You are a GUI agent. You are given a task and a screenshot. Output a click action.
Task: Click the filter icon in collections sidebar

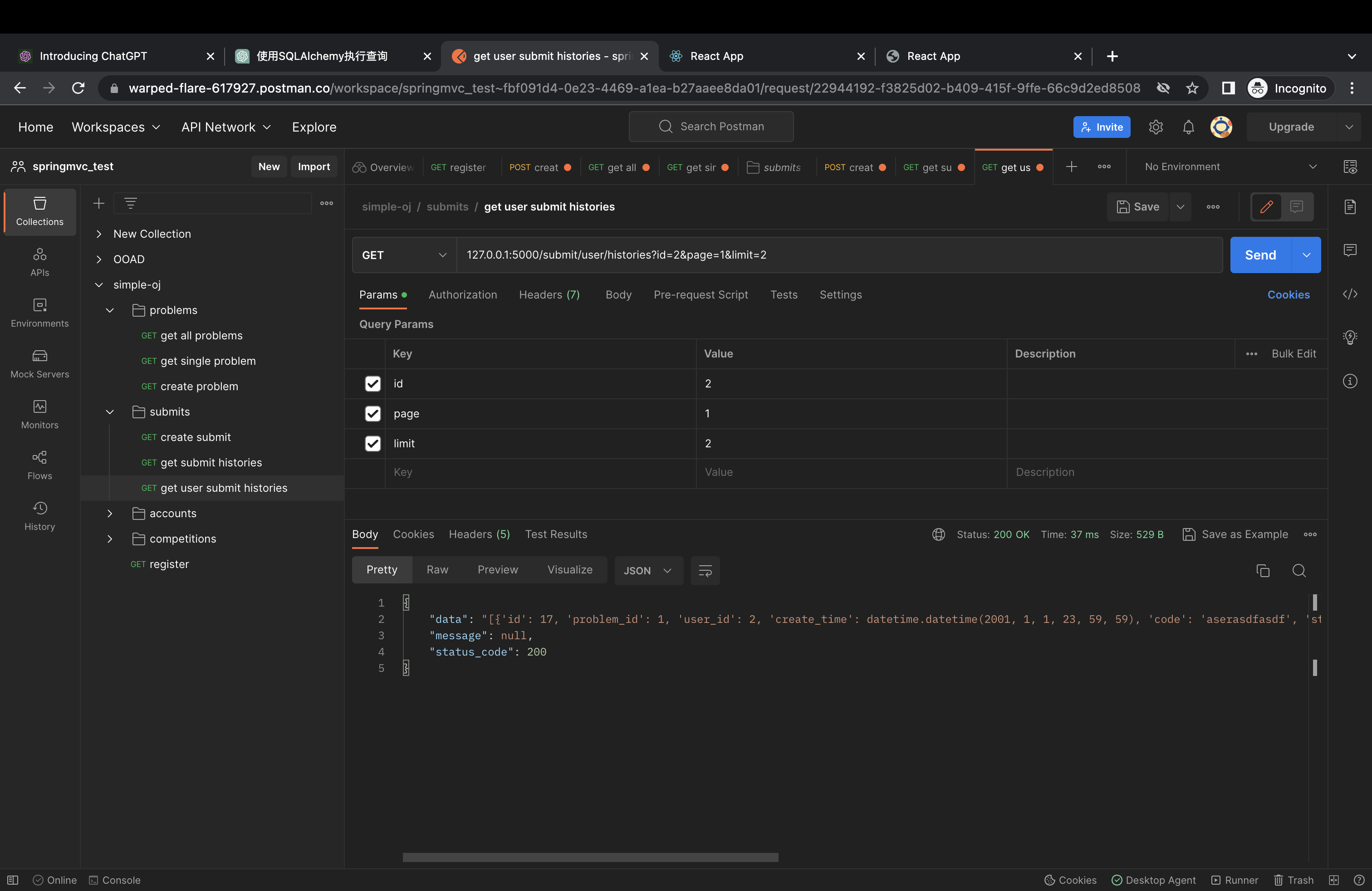[130, 203]
